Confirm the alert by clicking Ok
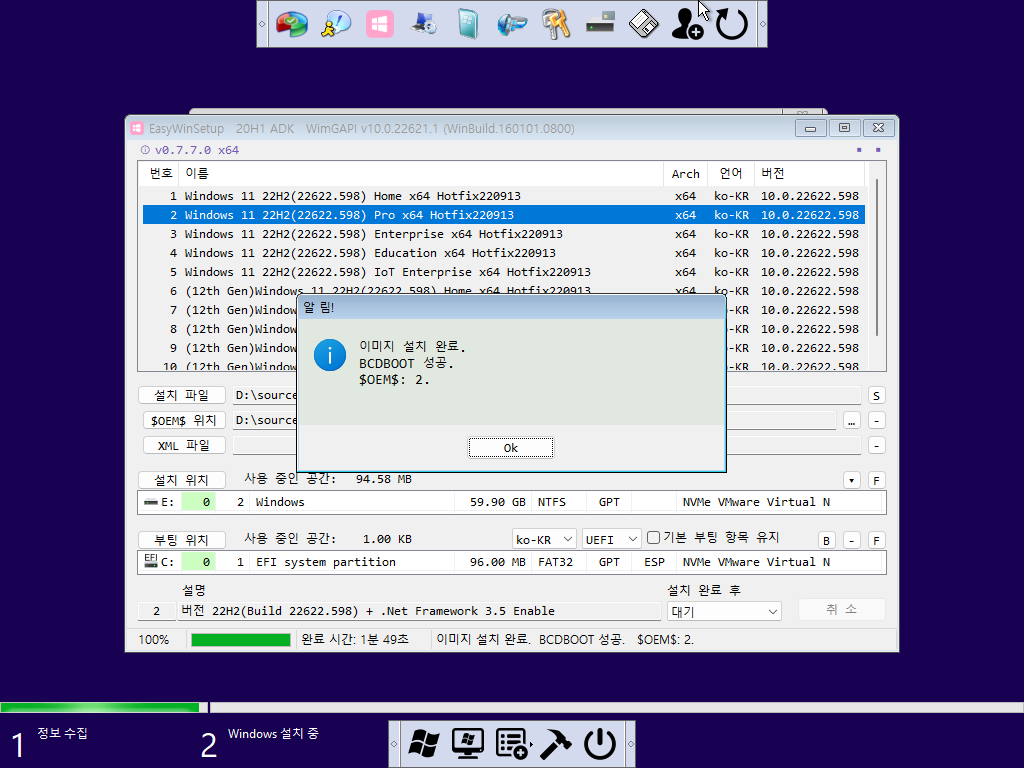 [511, 448]
